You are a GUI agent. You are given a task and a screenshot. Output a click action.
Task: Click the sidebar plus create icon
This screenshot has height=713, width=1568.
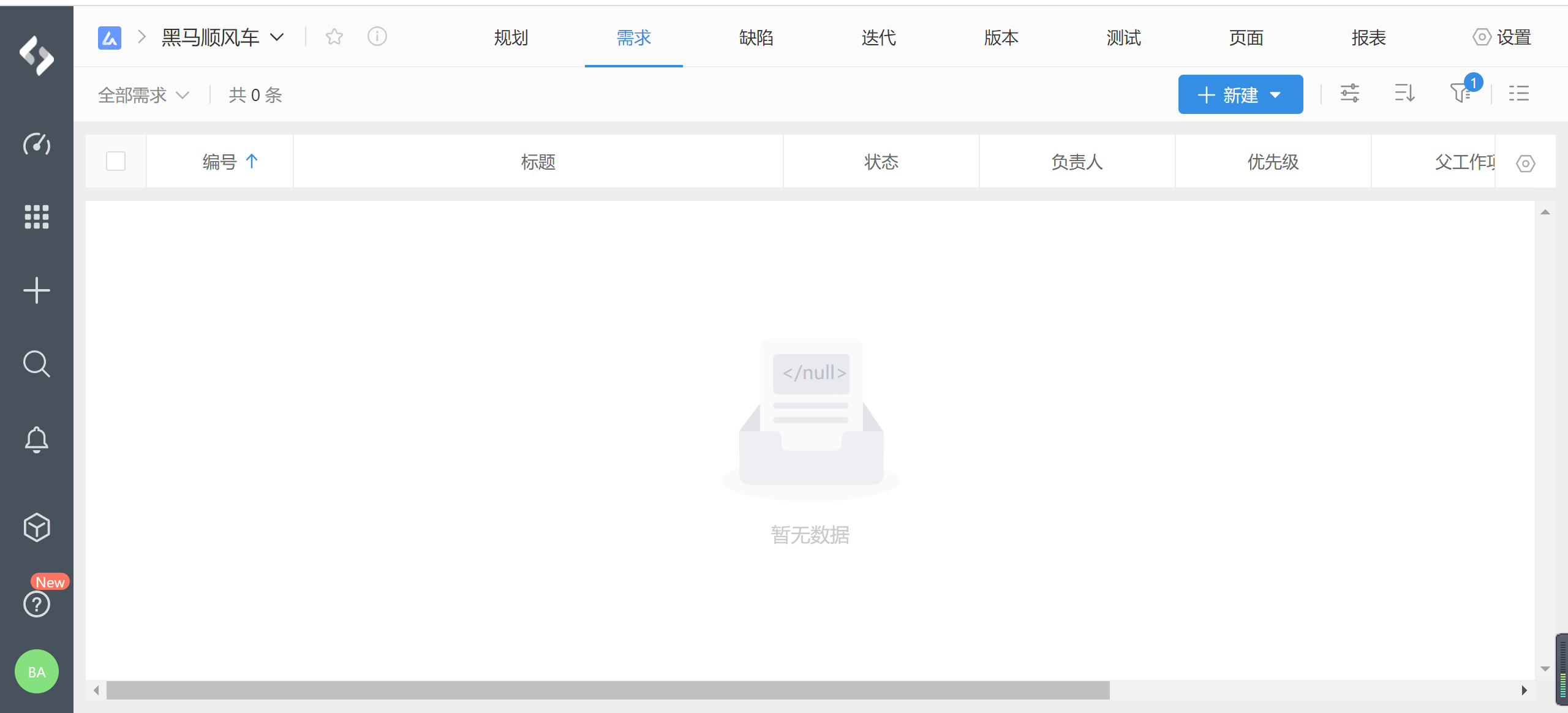[37, 290]
